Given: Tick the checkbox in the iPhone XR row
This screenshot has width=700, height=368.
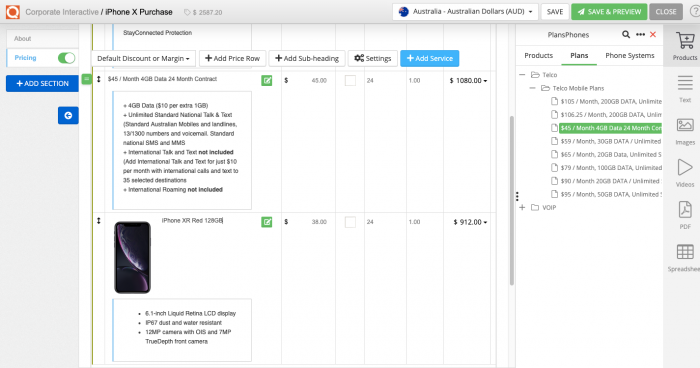Looking at the screenshot, I should [350, 222].
